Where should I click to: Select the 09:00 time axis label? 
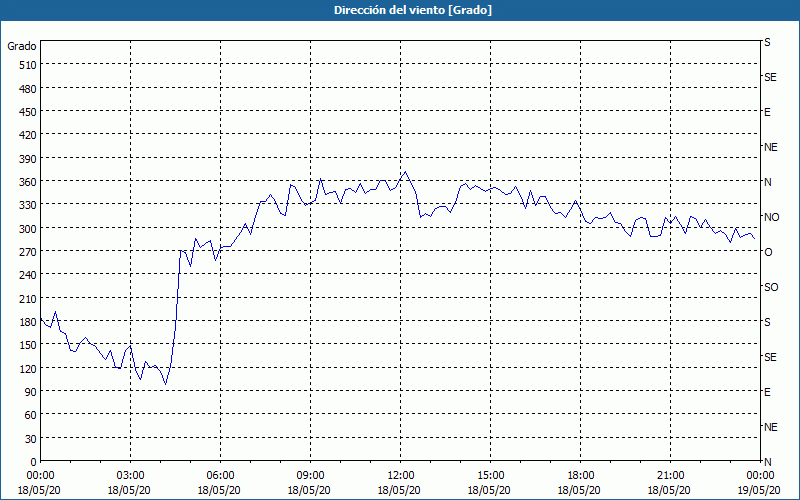click(x=311, y=475)
